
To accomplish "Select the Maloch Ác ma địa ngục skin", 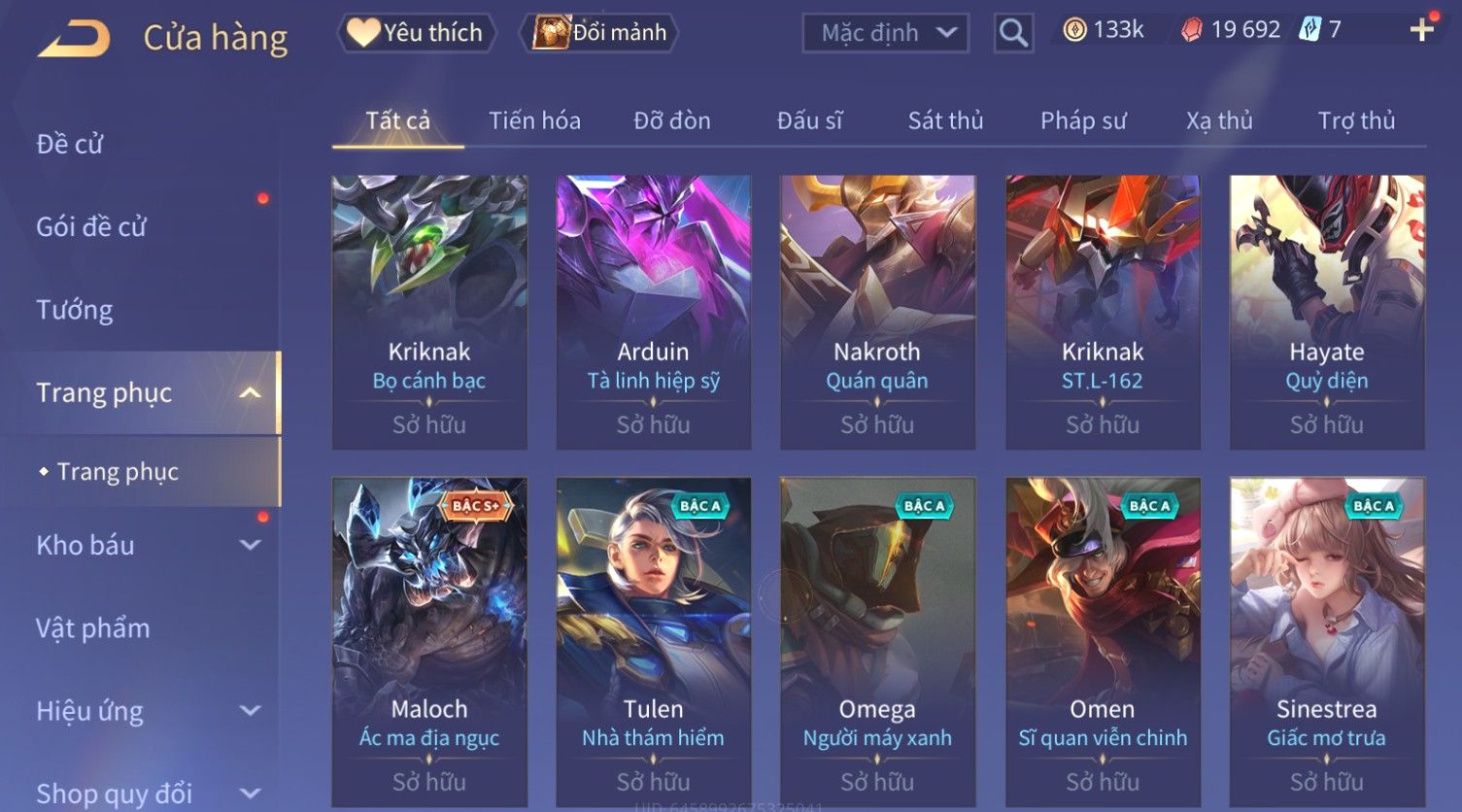I will point(429,641).
